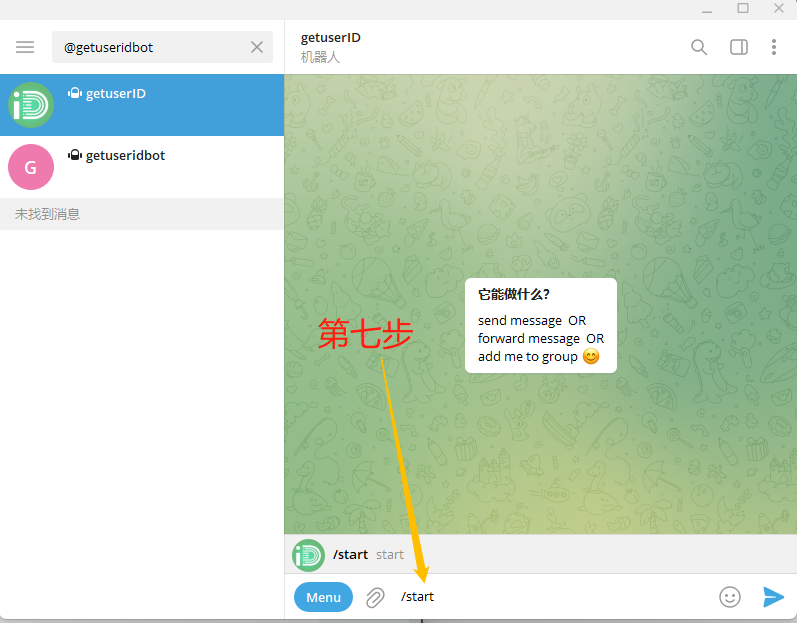Image resolution: width=797 pixels, height=623 pixels.
Task: Maximize the Telegram window
Action: pos(743,8)
